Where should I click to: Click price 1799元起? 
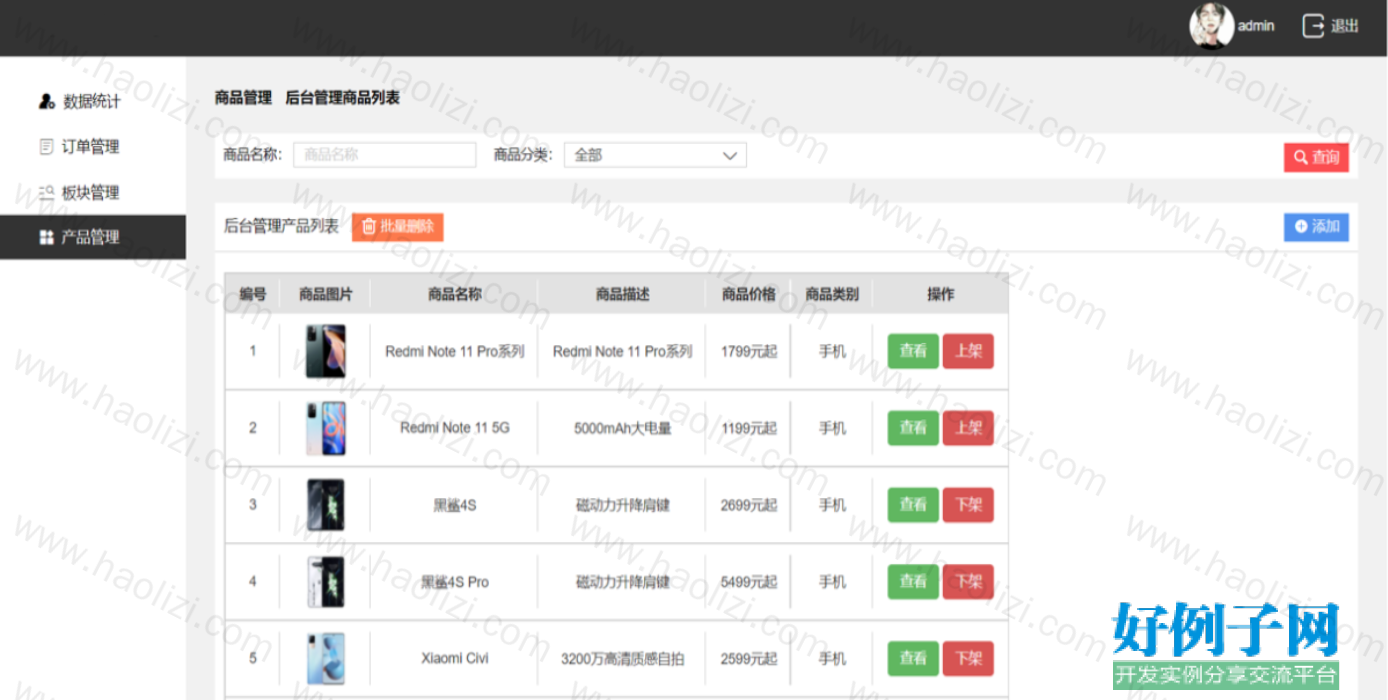[x=749, y=351]
